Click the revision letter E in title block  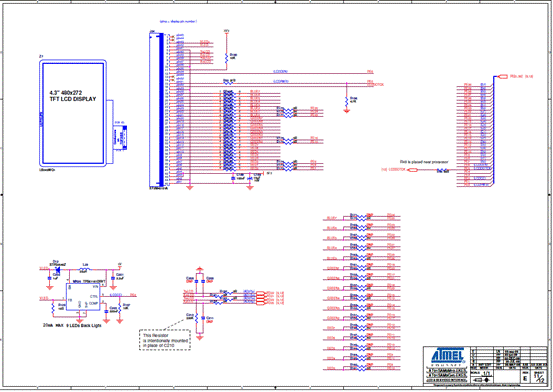point(525,378)
